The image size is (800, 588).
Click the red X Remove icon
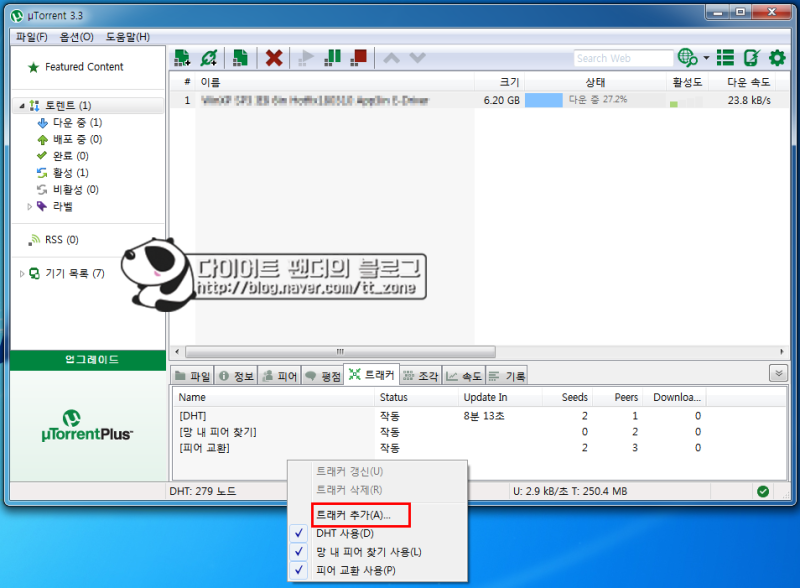pos(274,58)
